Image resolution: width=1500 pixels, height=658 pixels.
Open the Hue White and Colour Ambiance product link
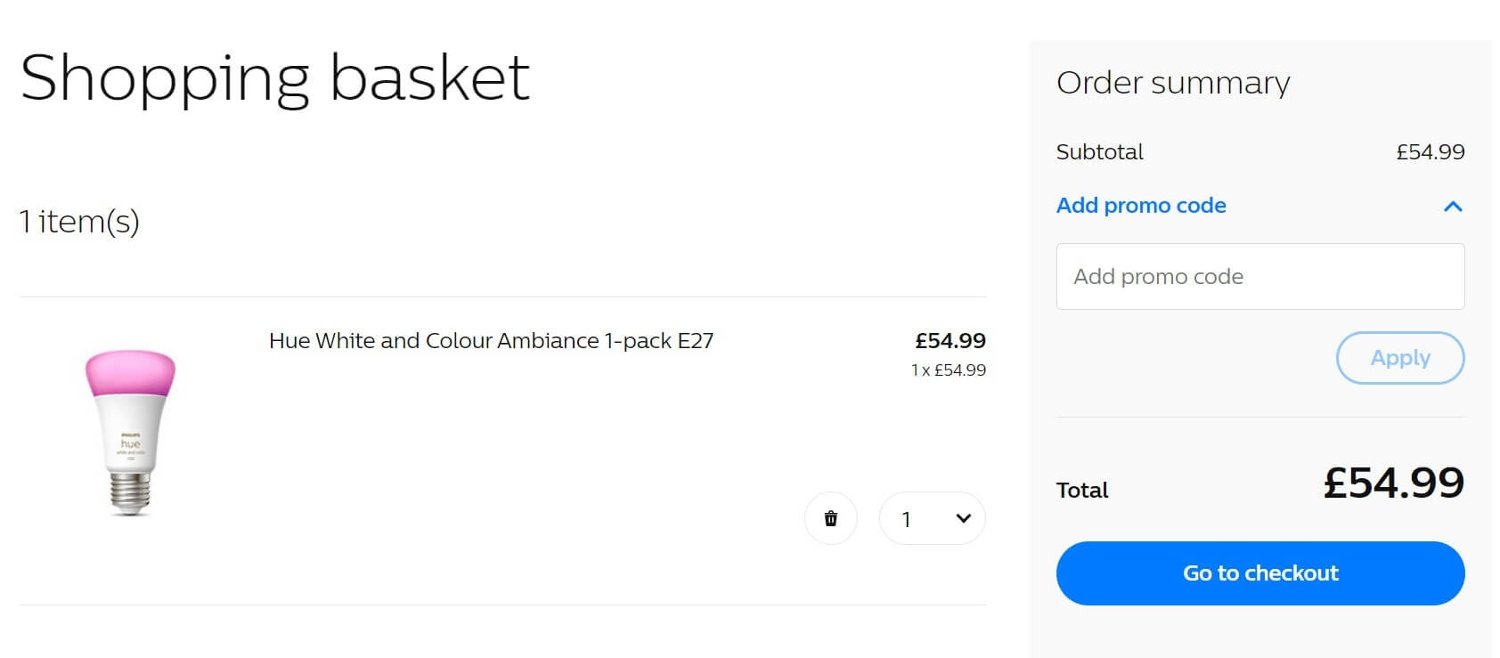coord(490,340)
